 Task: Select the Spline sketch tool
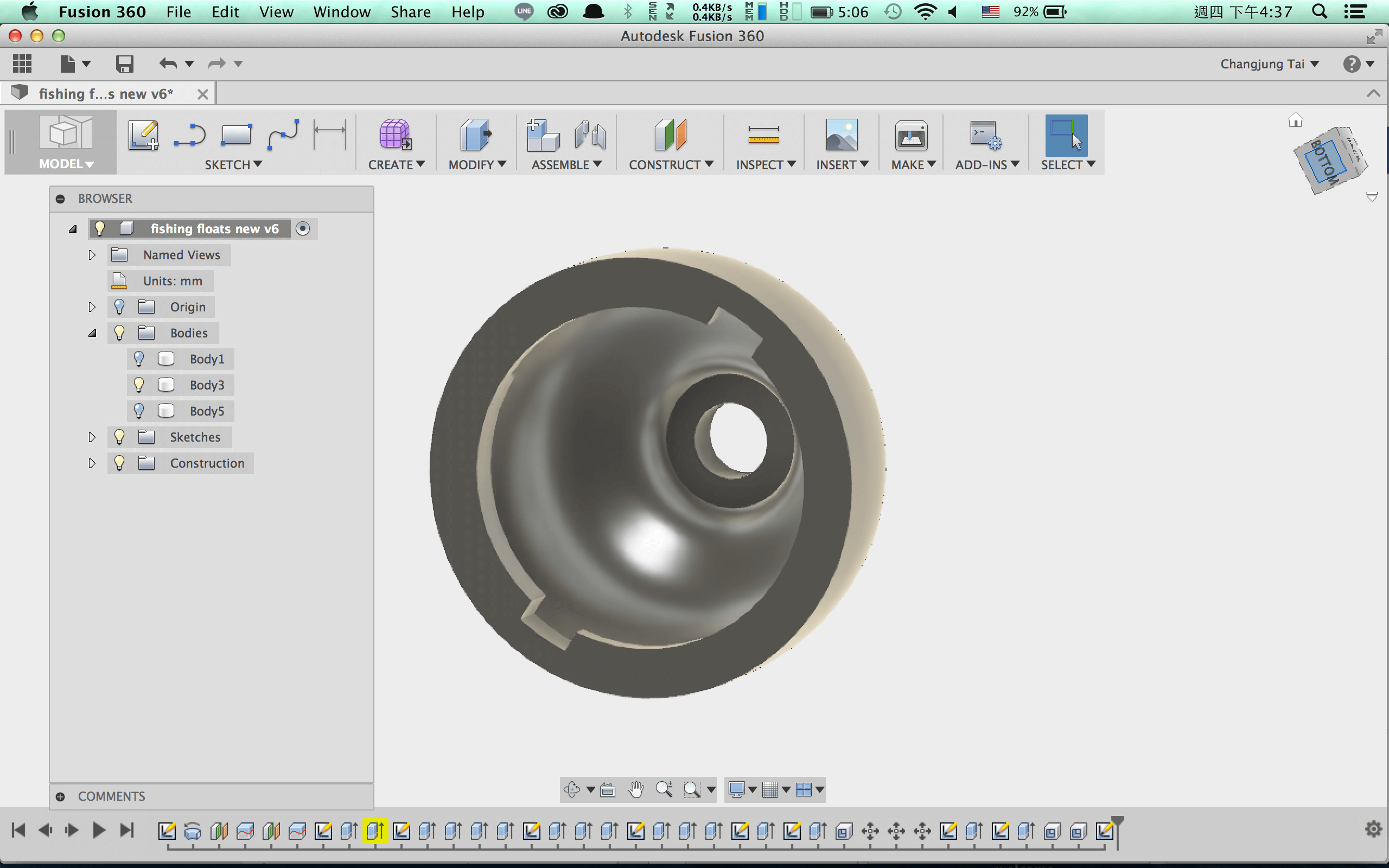[x=283, y=136]
